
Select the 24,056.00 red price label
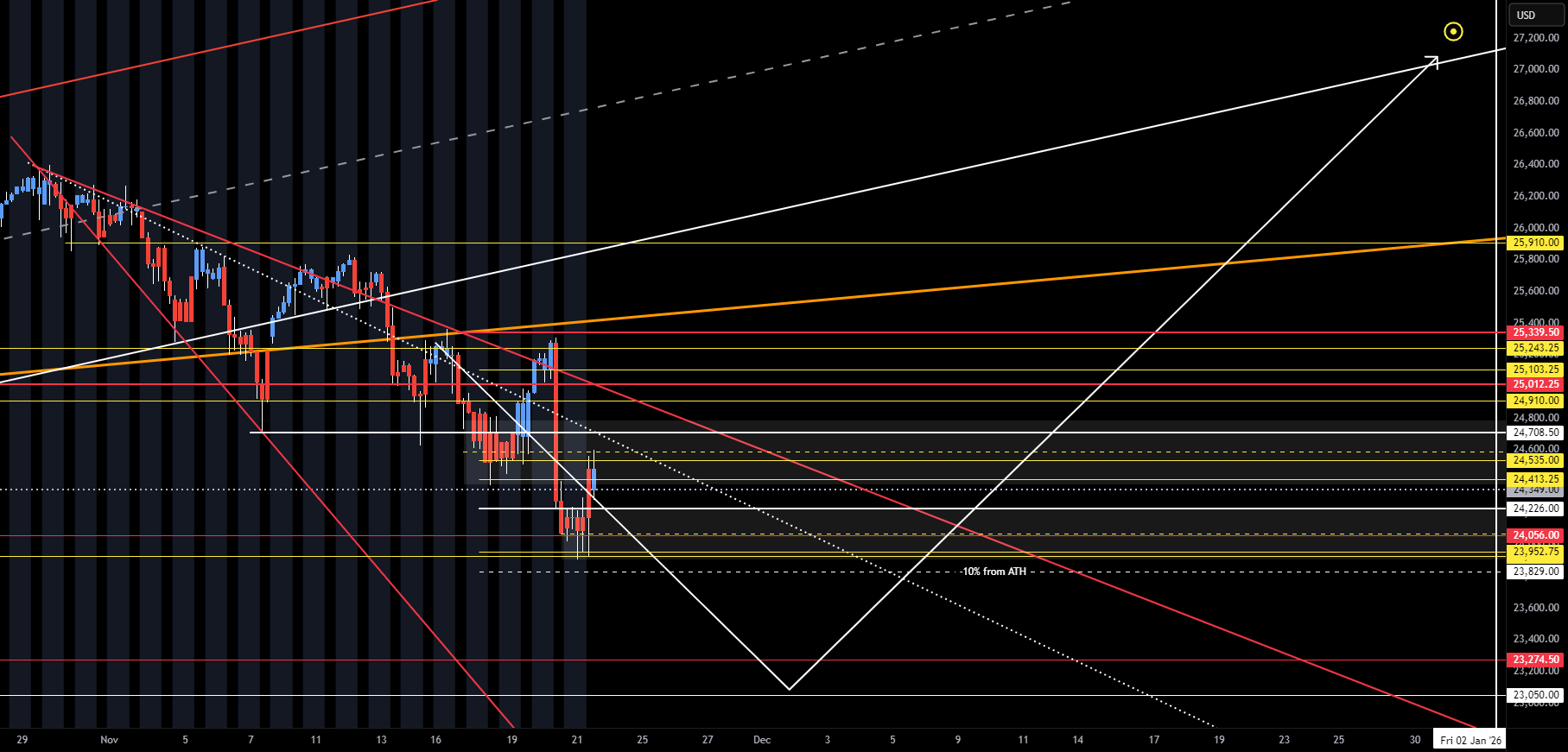1536,535
